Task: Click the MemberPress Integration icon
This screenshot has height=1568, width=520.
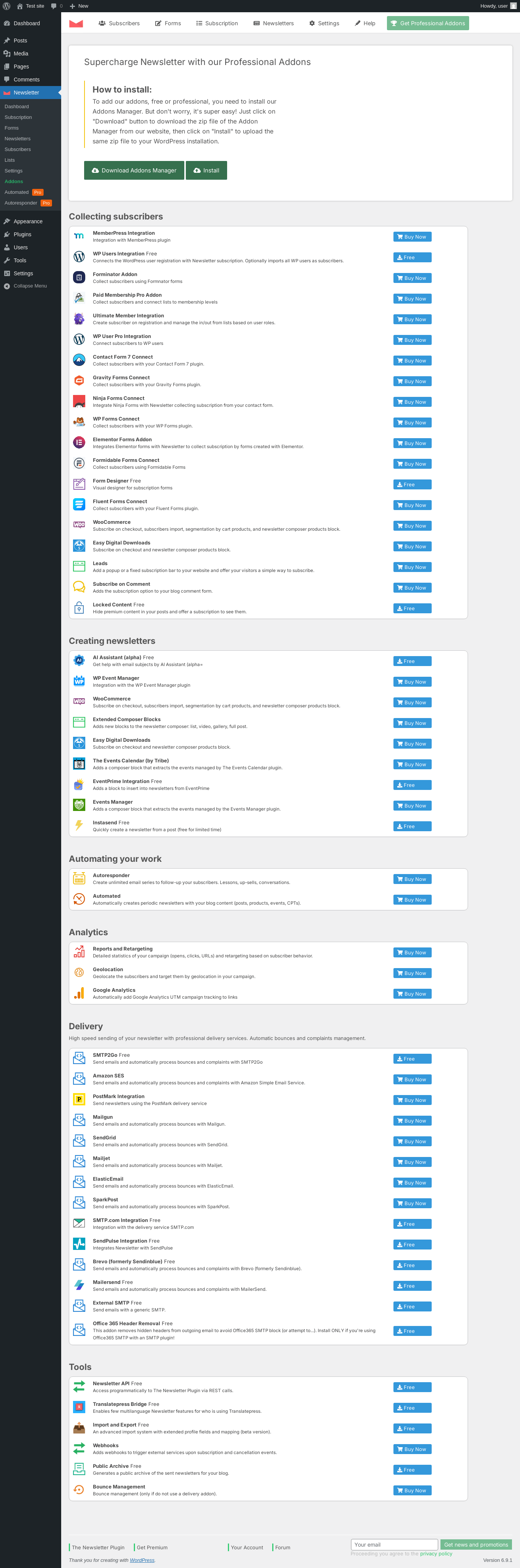Action: (79, 236)
